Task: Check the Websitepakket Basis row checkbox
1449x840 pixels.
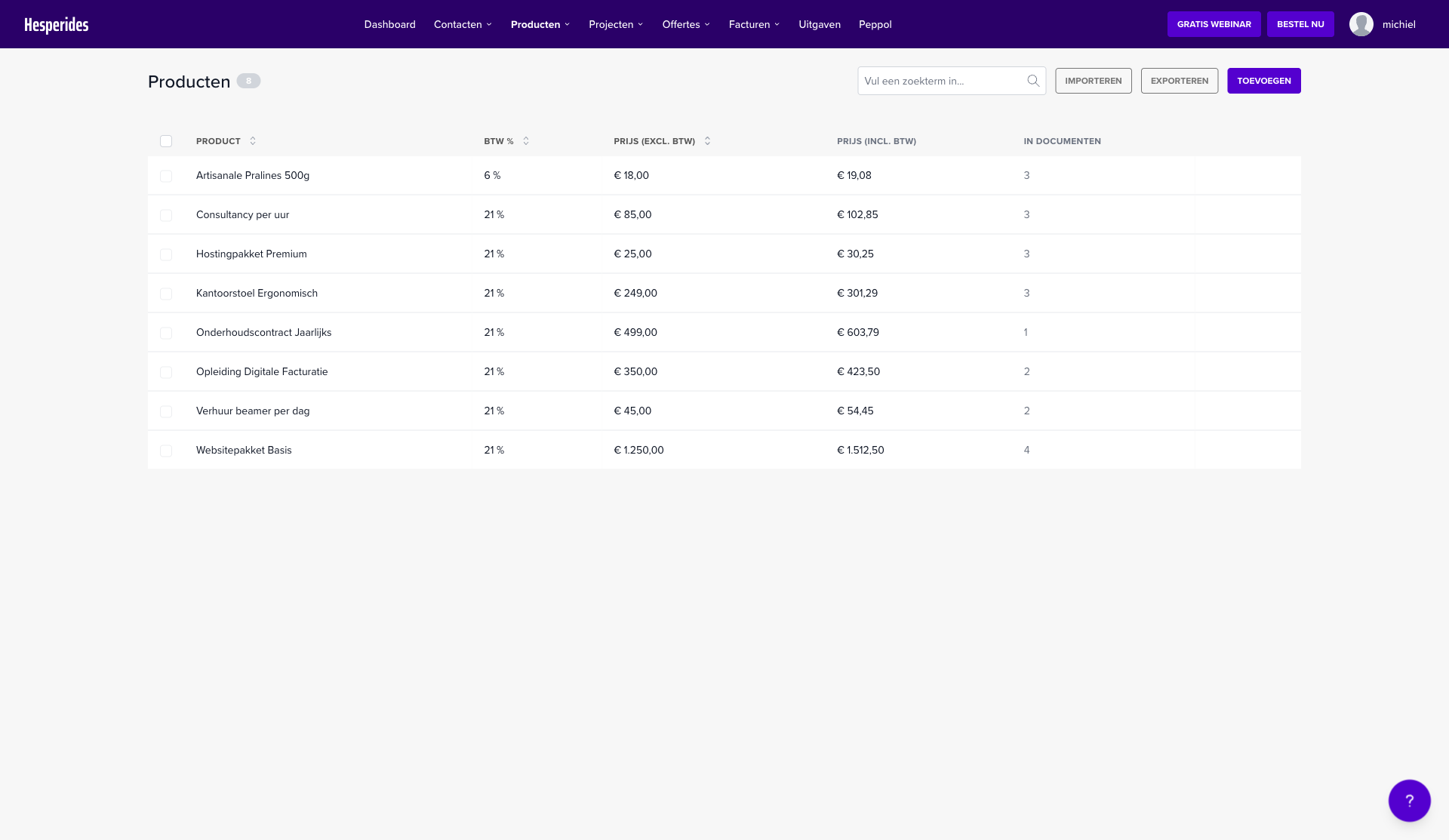Action: coord(166,451)
